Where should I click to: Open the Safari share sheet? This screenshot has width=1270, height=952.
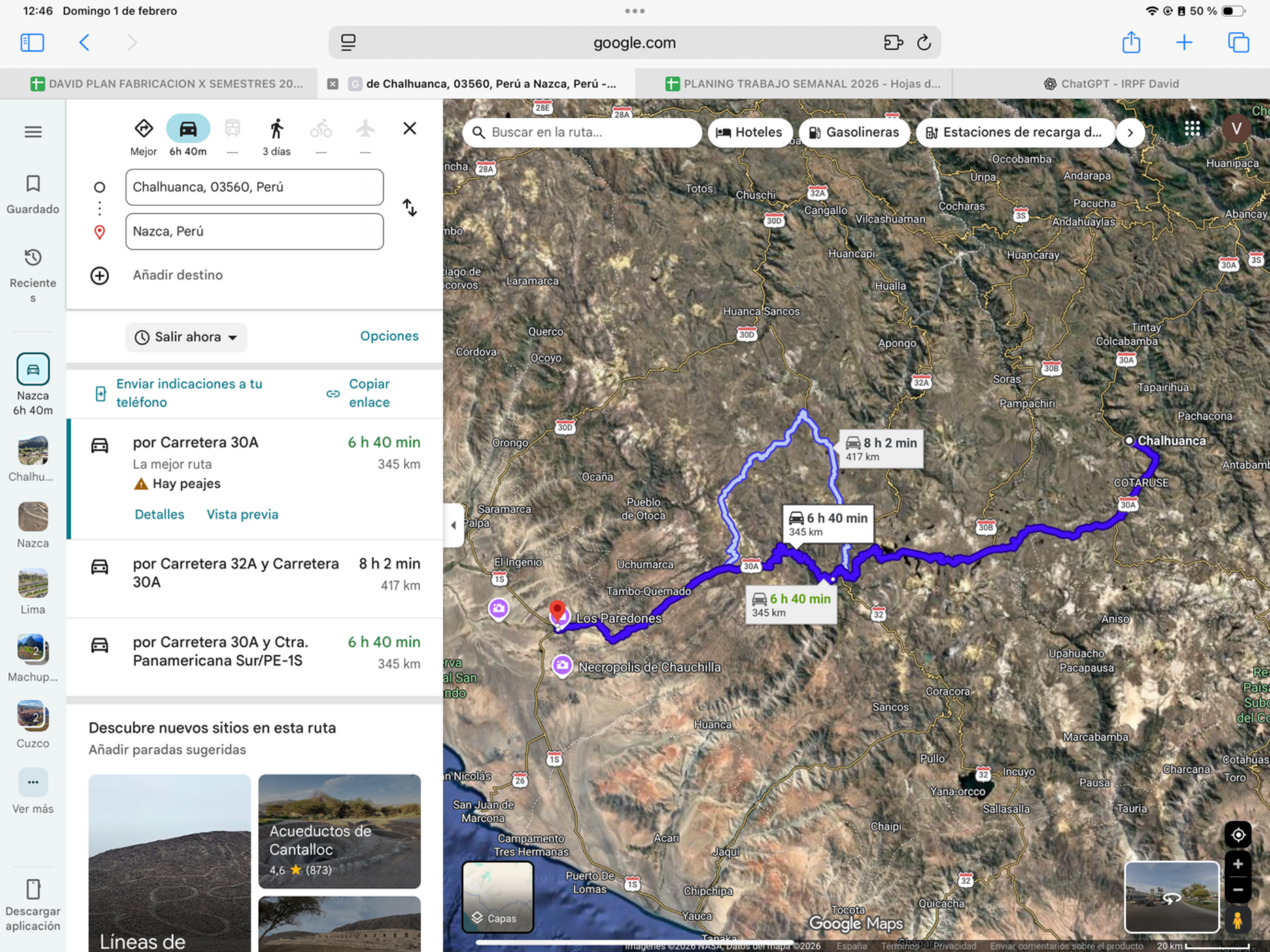tap(1131, 42)
